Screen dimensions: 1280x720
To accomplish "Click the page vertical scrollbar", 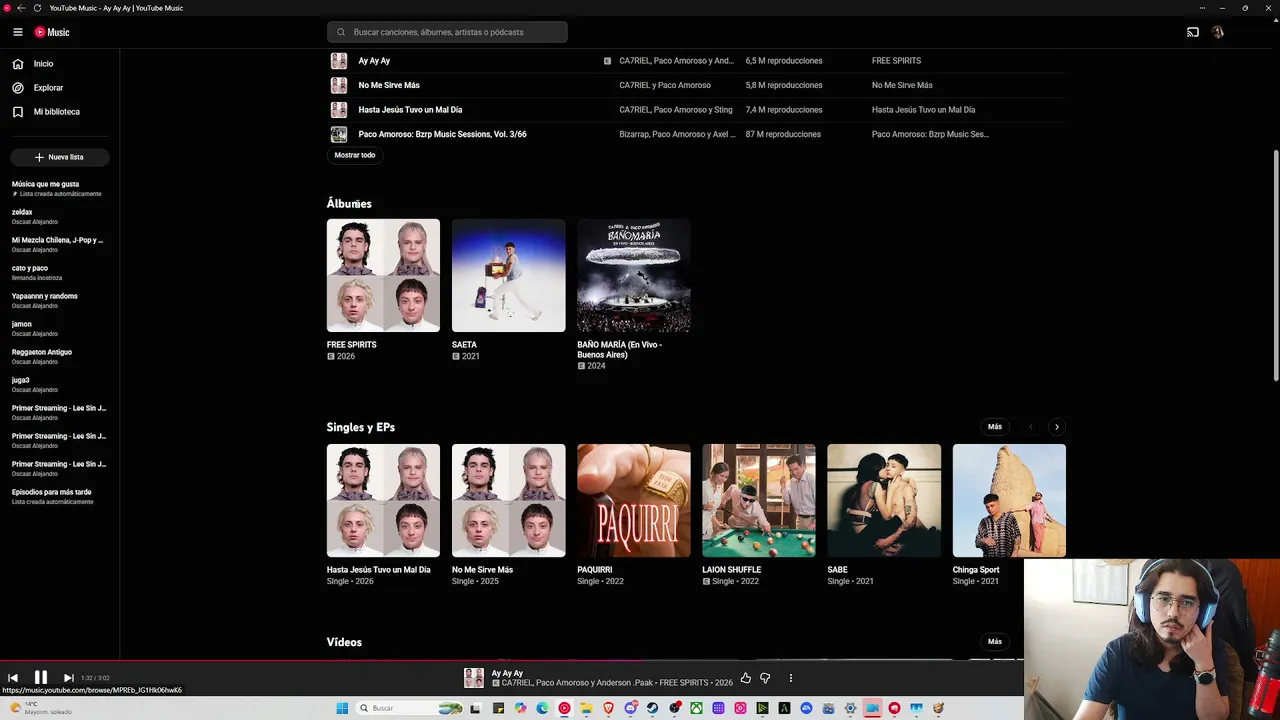I will [1276, 265].
